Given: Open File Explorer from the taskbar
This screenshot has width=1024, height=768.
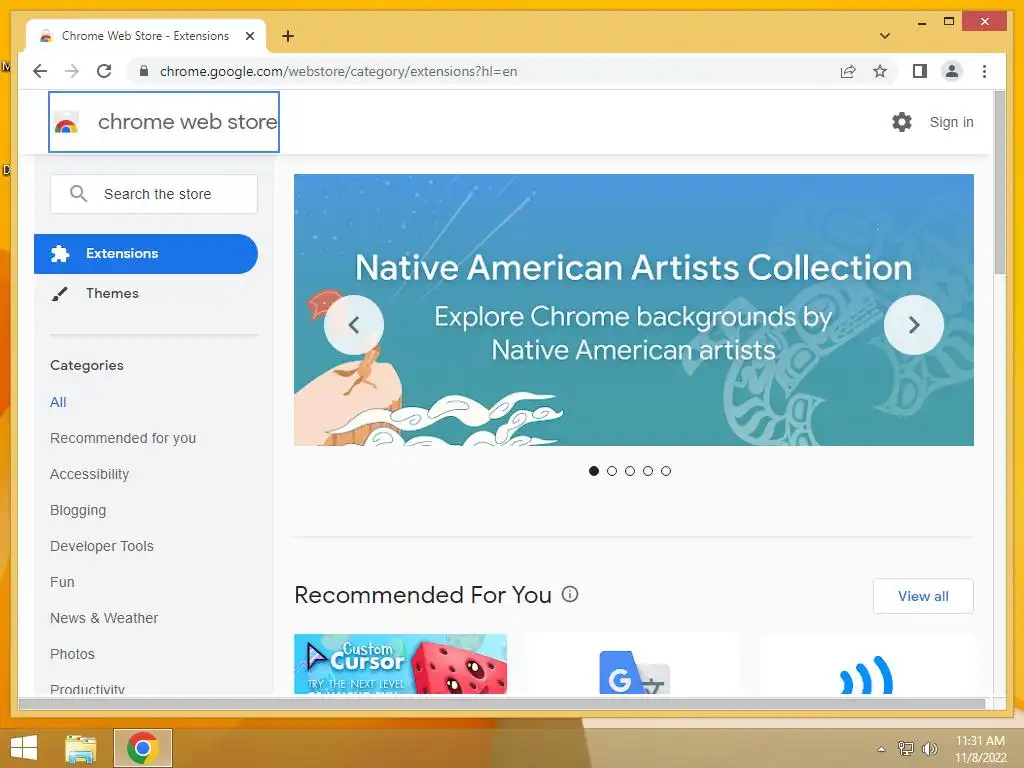Looking at the screenshot, I should [81, 748].
